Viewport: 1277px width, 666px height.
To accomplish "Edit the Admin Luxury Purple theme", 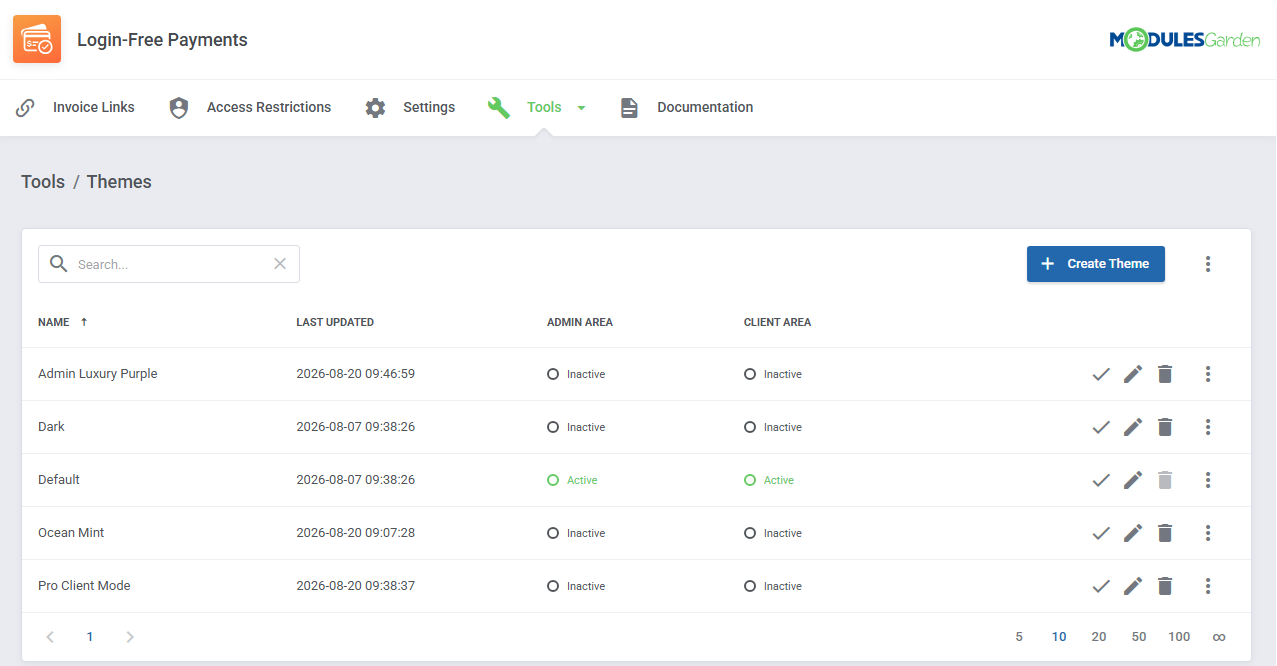I will pyautogui.click(x=1133, y=374).
